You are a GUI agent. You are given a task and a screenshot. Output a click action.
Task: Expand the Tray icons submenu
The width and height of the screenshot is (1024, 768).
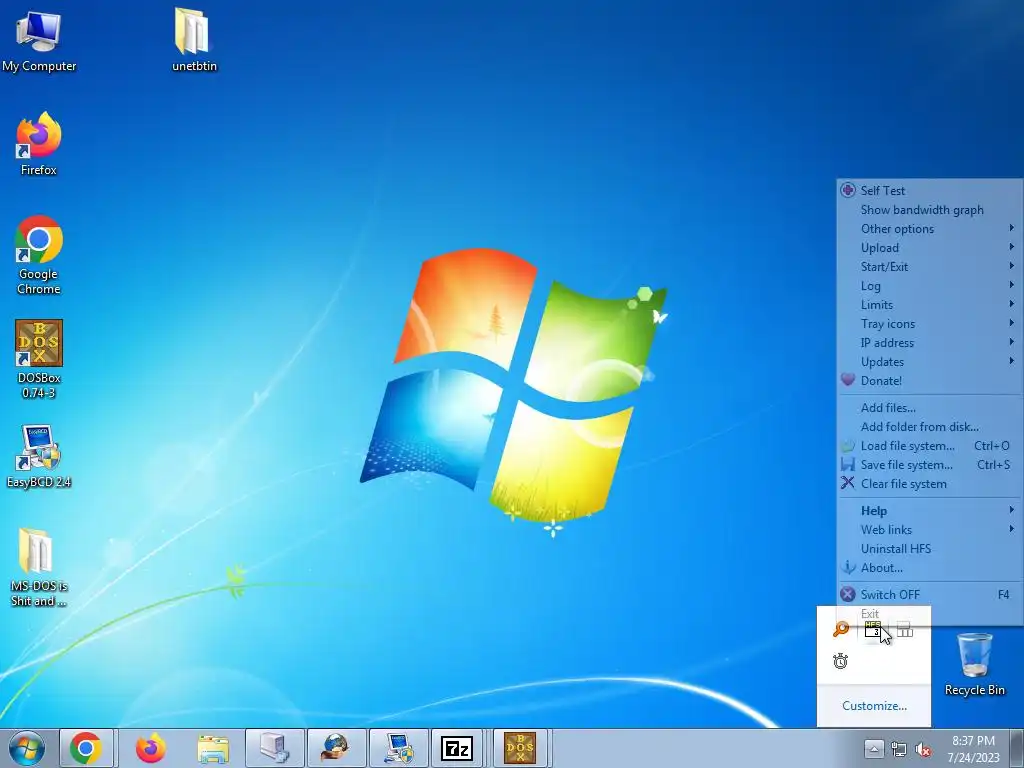coord(929,323)
